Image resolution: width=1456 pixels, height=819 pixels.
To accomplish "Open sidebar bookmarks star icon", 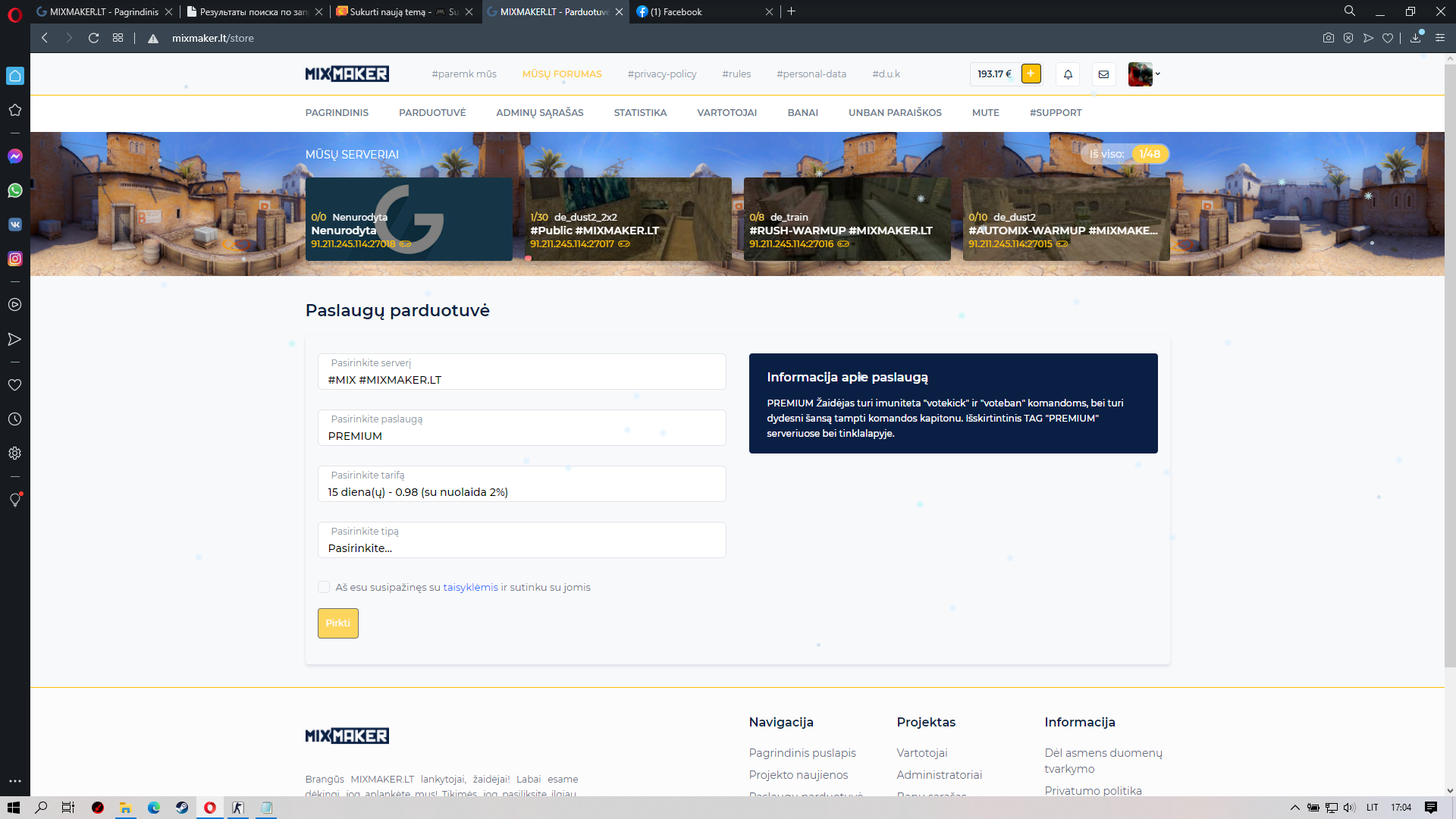I will pyautogui.click(x=14, y=110).
